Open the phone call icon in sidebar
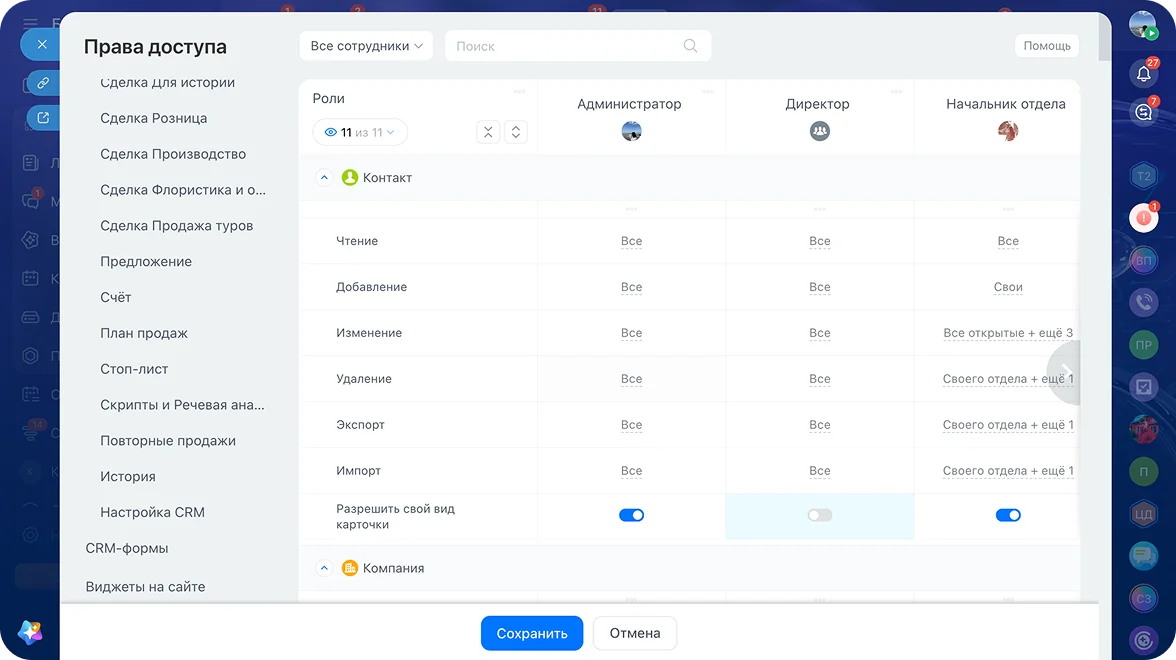 tap(1144, 302)
